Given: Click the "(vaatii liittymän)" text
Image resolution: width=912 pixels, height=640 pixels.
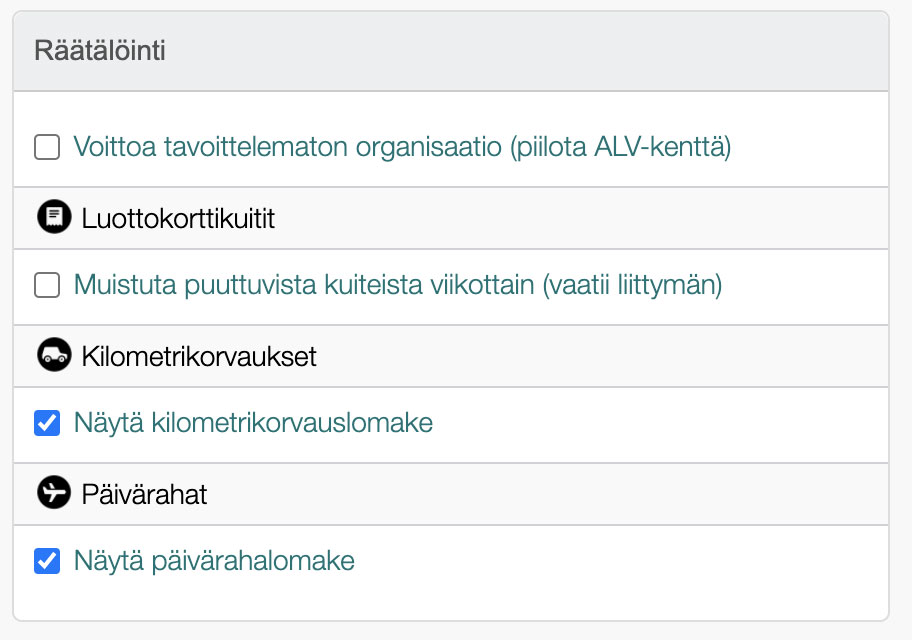Looking at the screenshot, I should tap(632, 286).
